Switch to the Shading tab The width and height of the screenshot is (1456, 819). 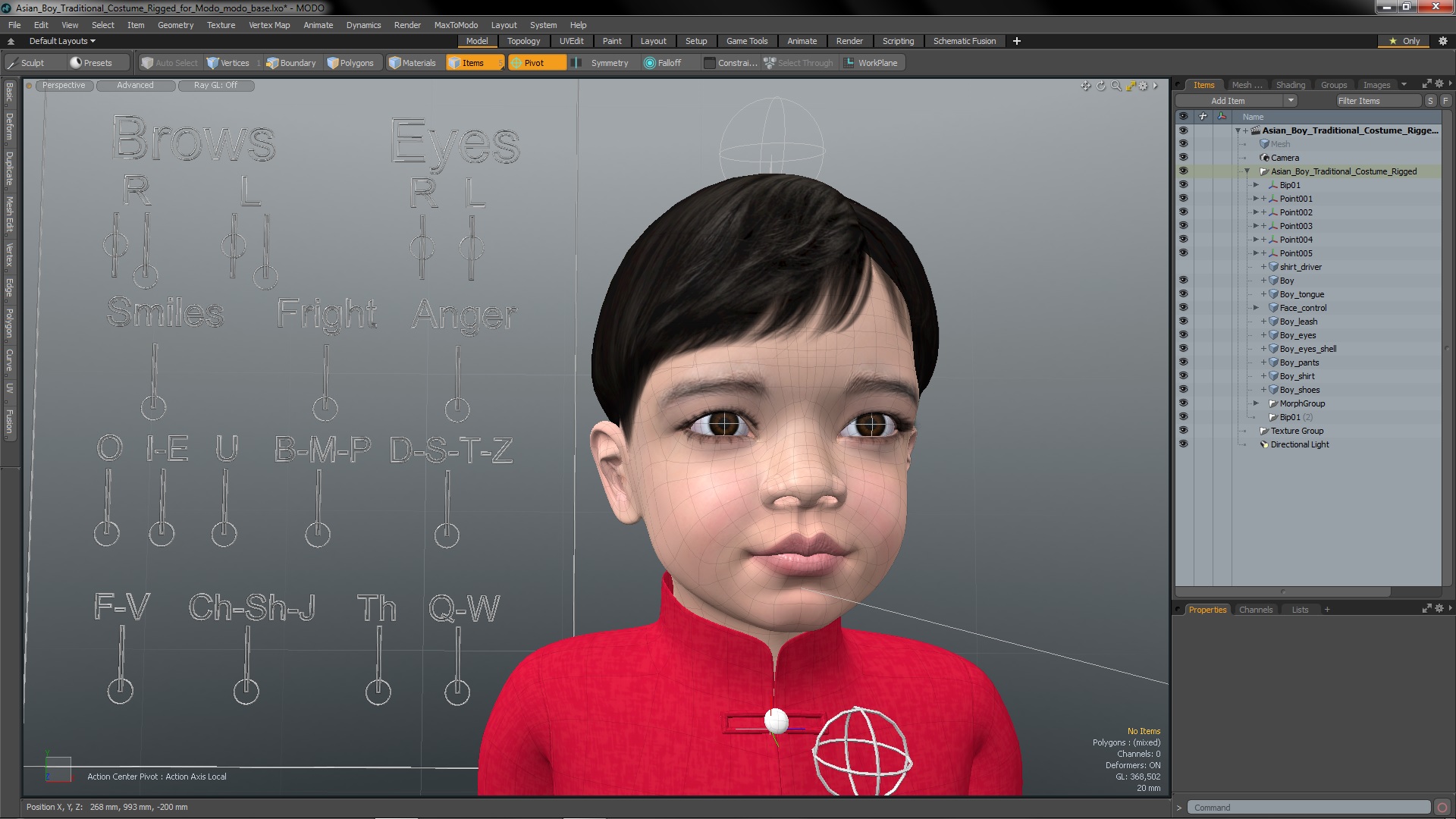1290,85
